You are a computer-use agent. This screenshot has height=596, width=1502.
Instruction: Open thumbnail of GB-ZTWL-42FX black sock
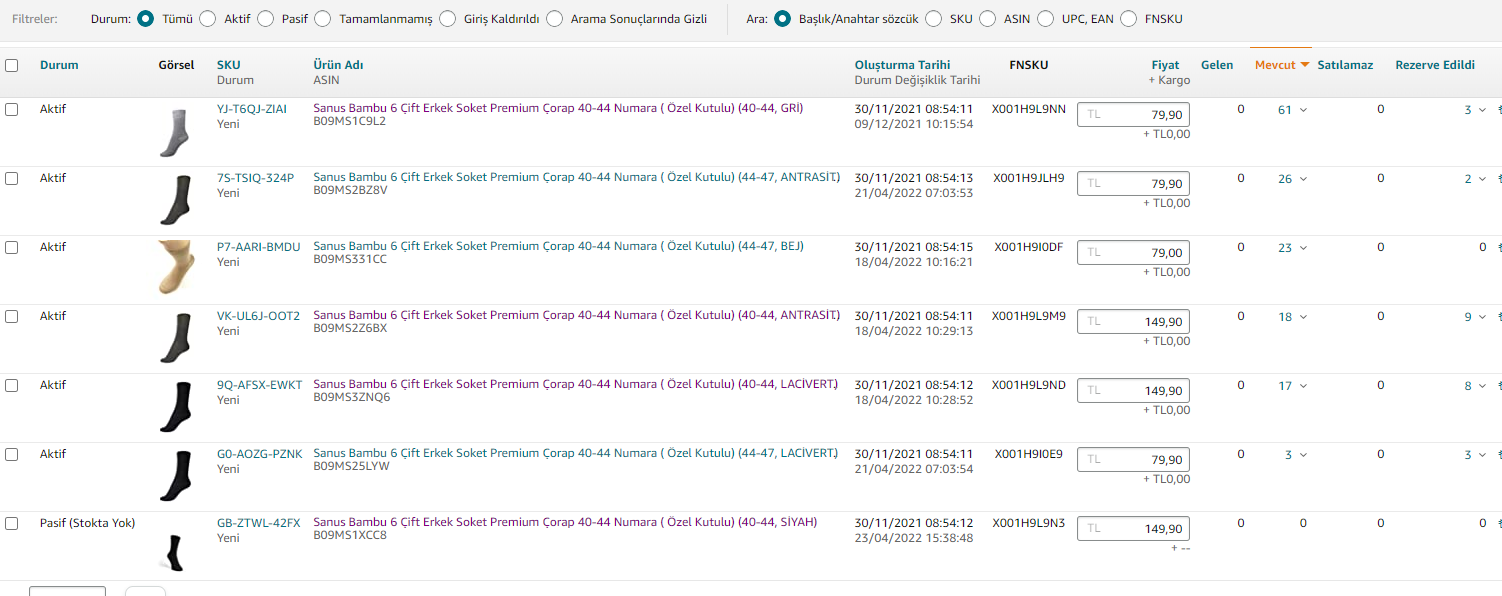coord(175,553)
